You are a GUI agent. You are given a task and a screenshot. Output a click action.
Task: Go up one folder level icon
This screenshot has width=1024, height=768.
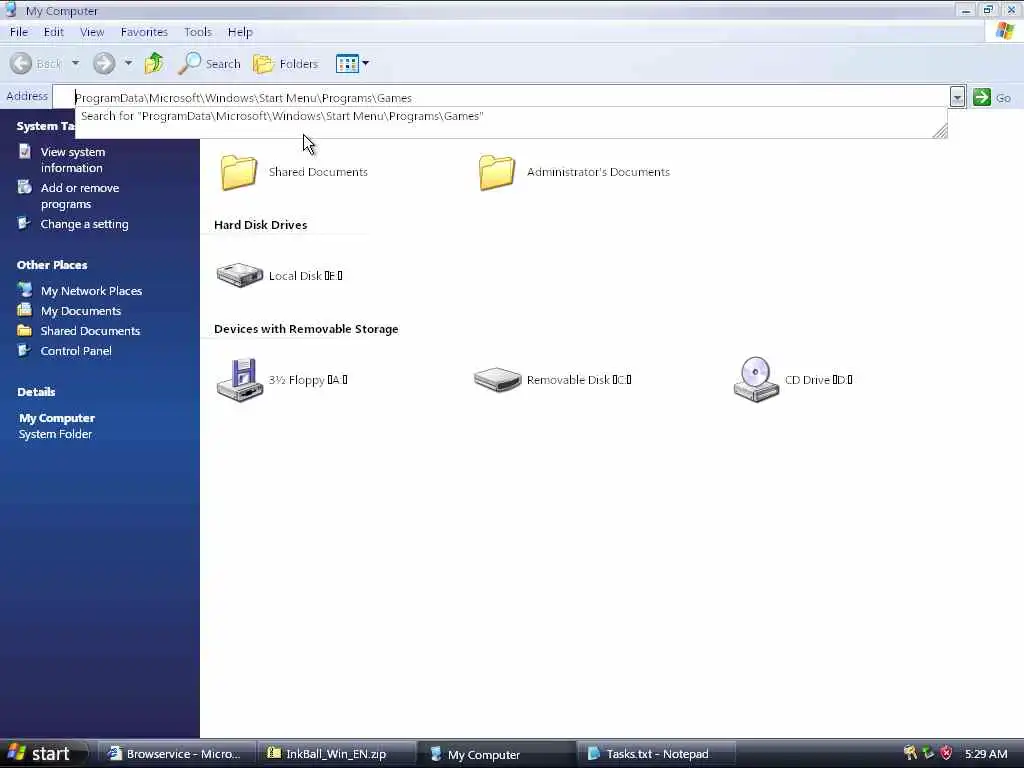point(154,63)
